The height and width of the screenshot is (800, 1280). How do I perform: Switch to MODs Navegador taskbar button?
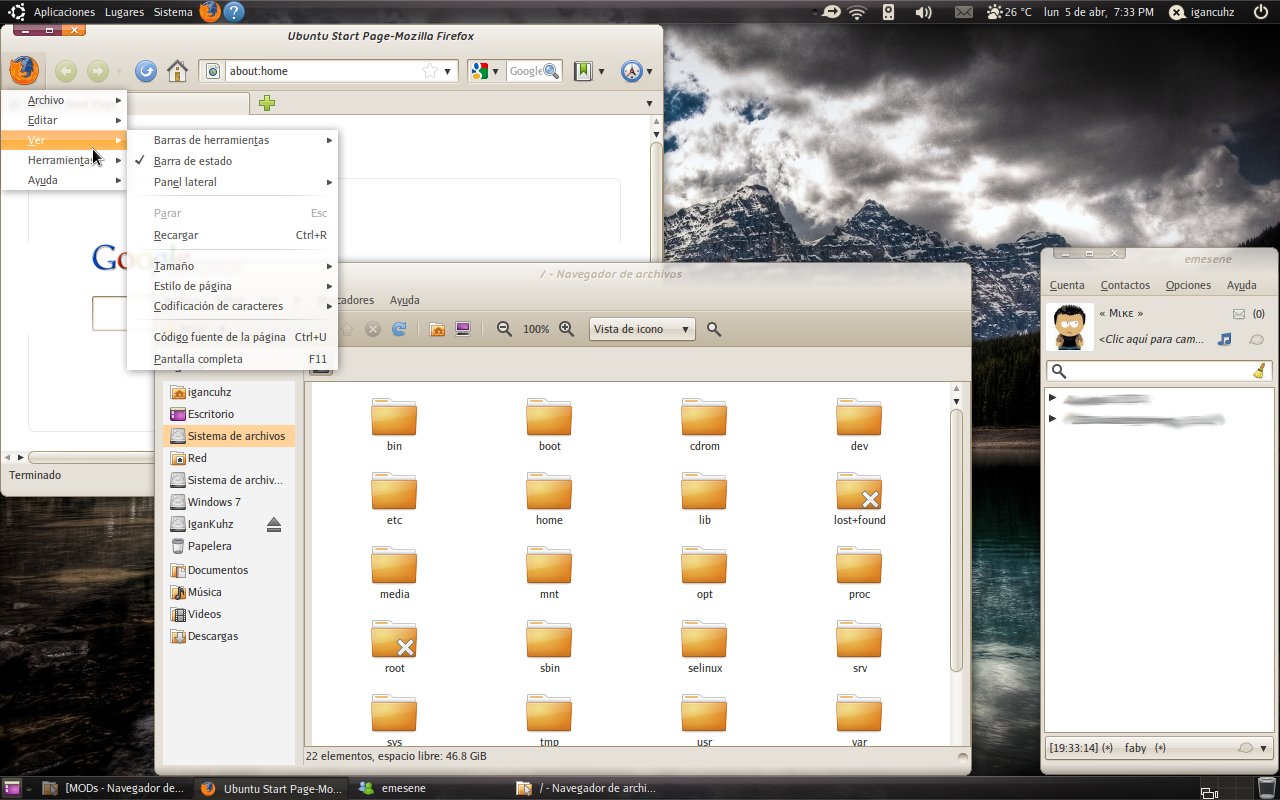click(114, 788)
